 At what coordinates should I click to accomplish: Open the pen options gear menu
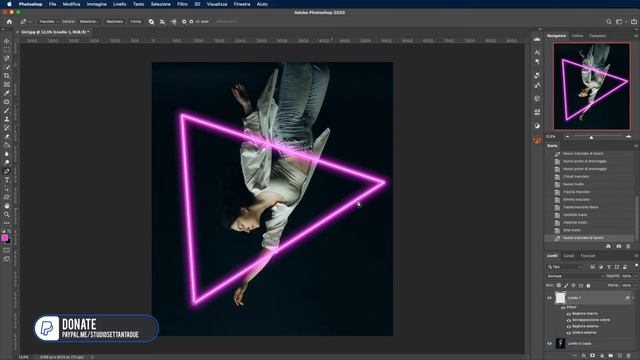point(184,22)
